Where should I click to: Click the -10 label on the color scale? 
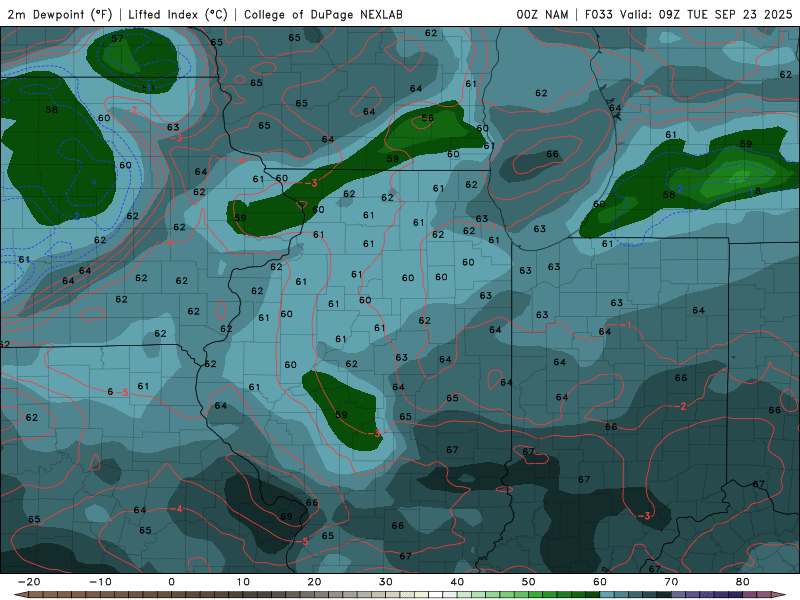[100, 582]
